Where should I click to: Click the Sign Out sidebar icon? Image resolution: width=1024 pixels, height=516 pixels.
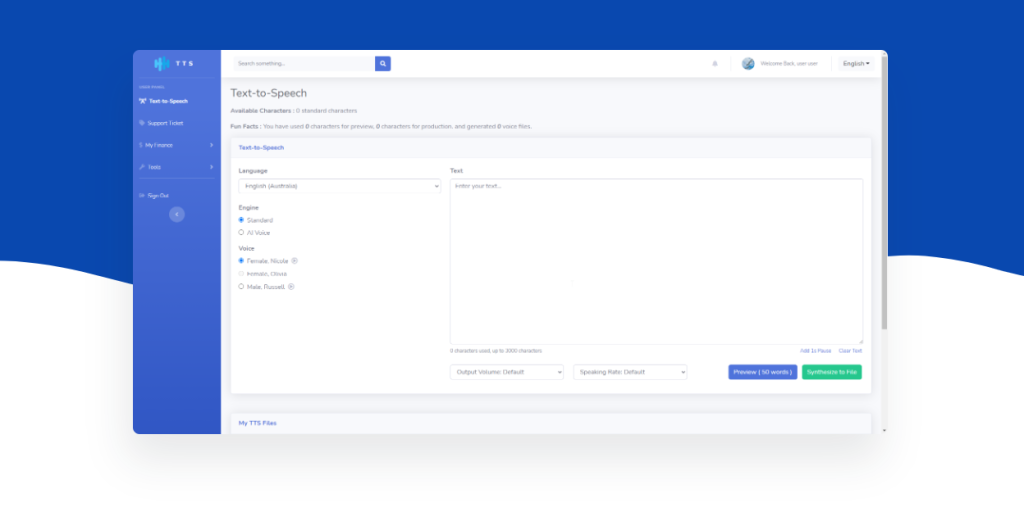coord(142,196)
